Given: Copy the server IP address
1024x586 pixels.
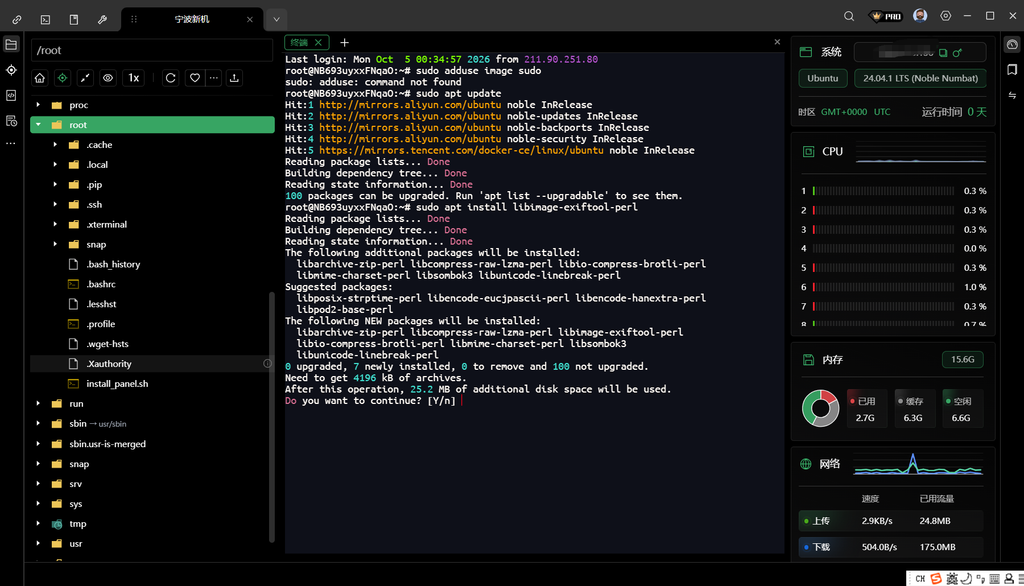Looking at the screenshot, I should pyautogui.click(x=943, y=52).
